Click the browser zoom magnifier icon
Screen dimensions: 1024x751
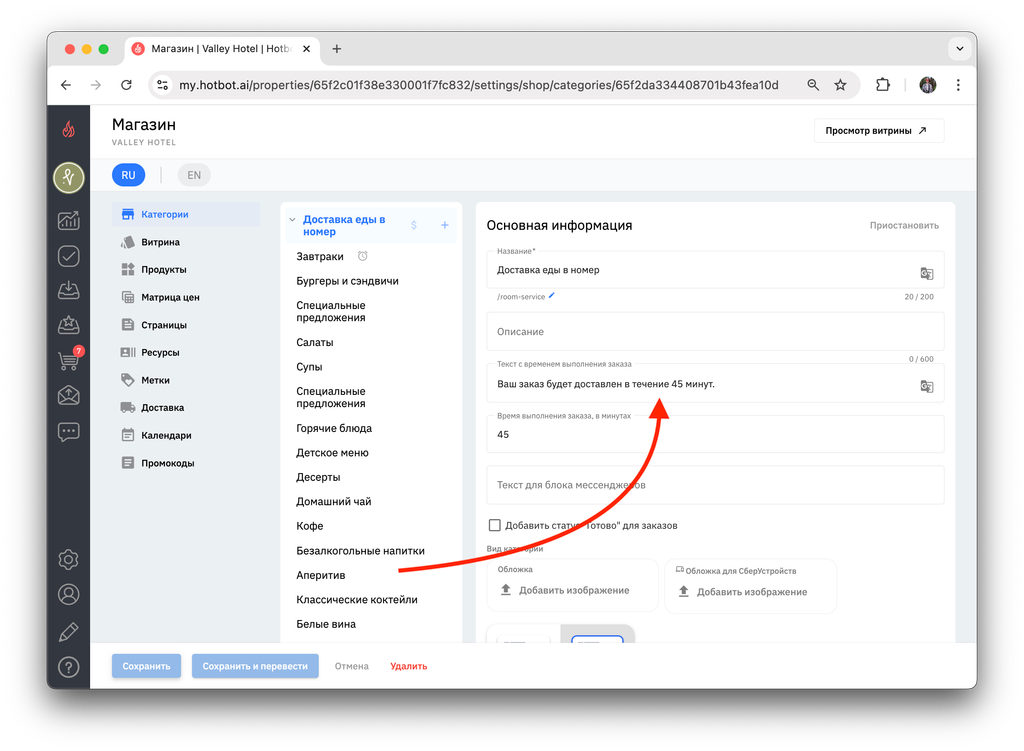click(x=813, y=85)
